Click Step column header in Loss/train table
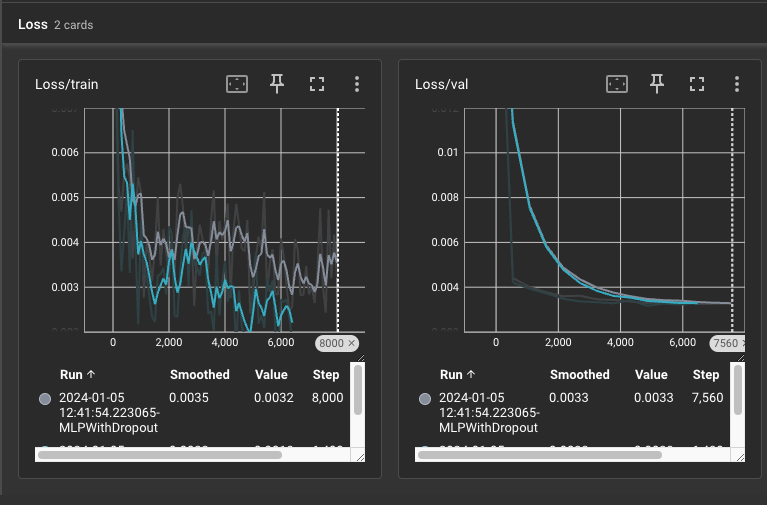 326,375
